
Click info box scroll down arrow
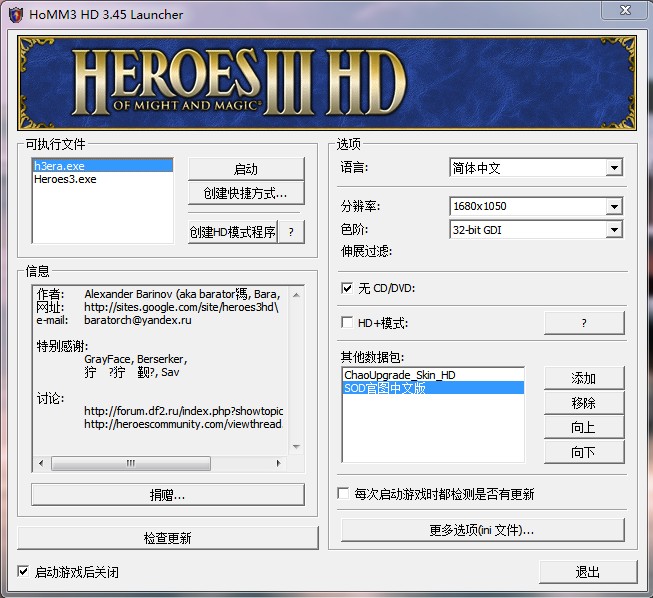point(297,447)
